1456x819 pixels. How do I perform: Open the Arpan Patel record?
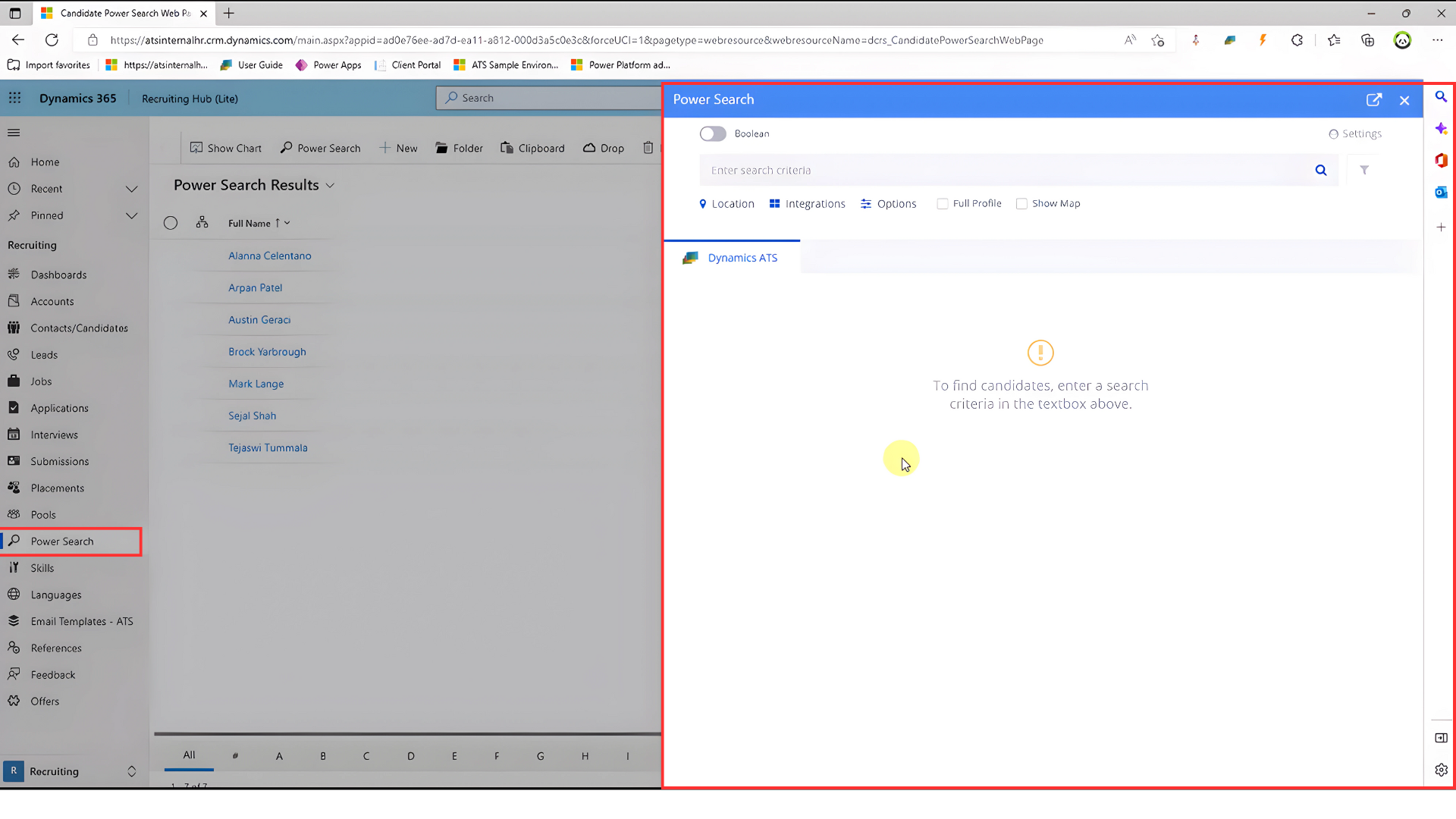coord(256,287)
